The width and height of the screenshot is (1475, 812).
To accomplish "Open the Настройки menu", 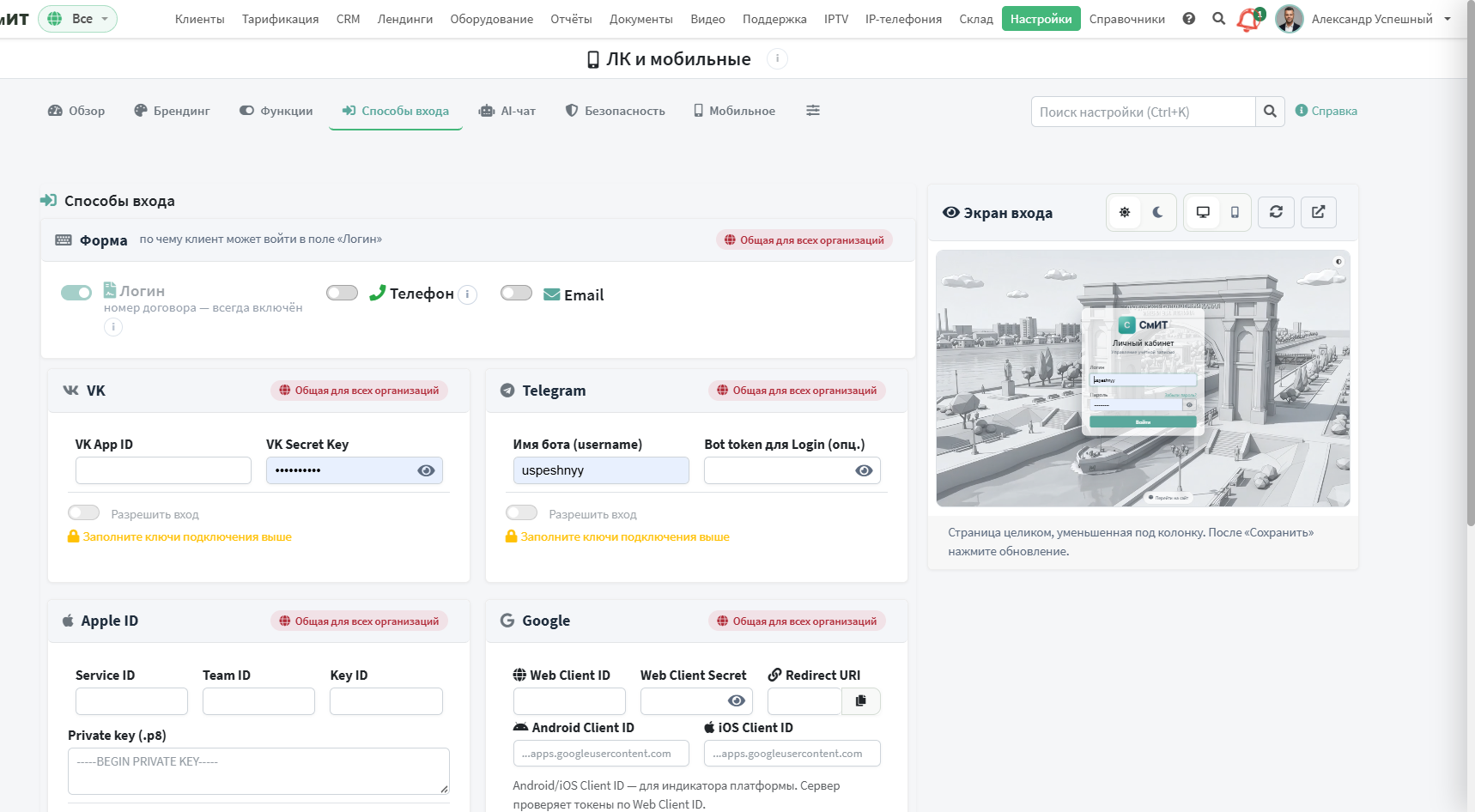I will coord(1041,19).
